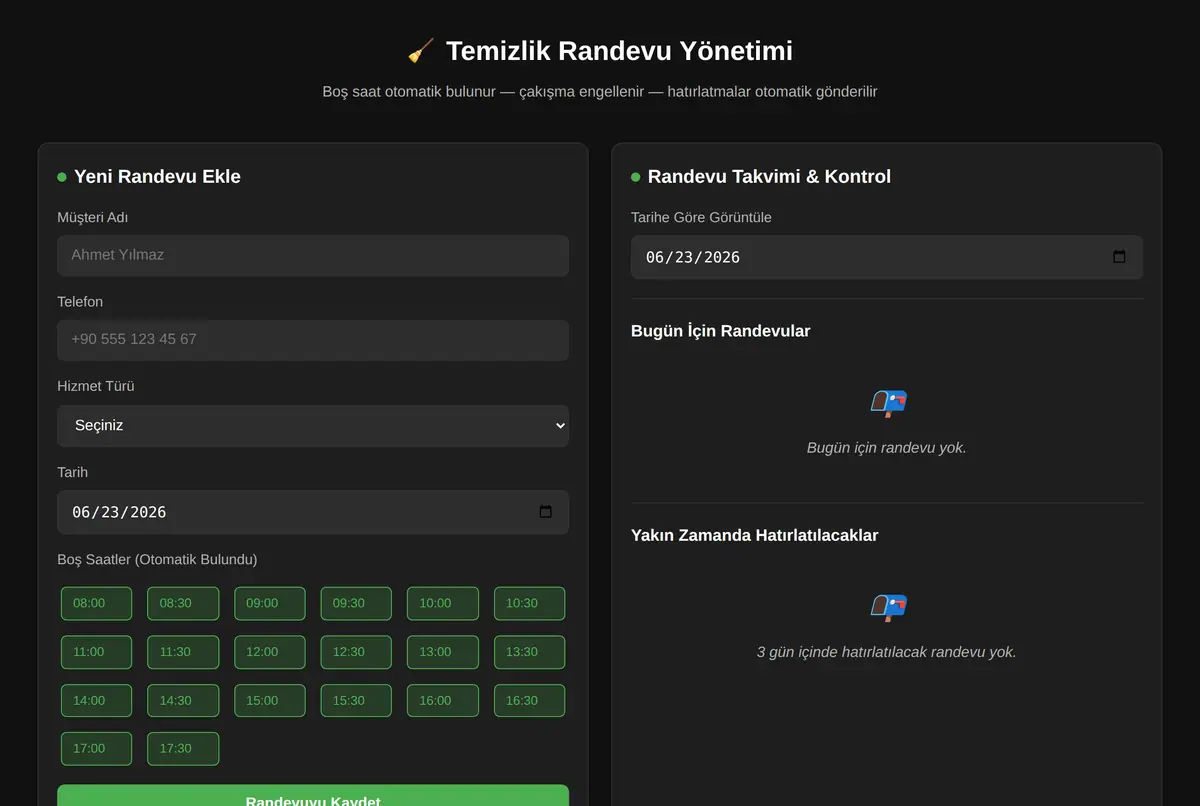Select the 12:30 time slot
1200x806 pixels.
pos(356,652)
